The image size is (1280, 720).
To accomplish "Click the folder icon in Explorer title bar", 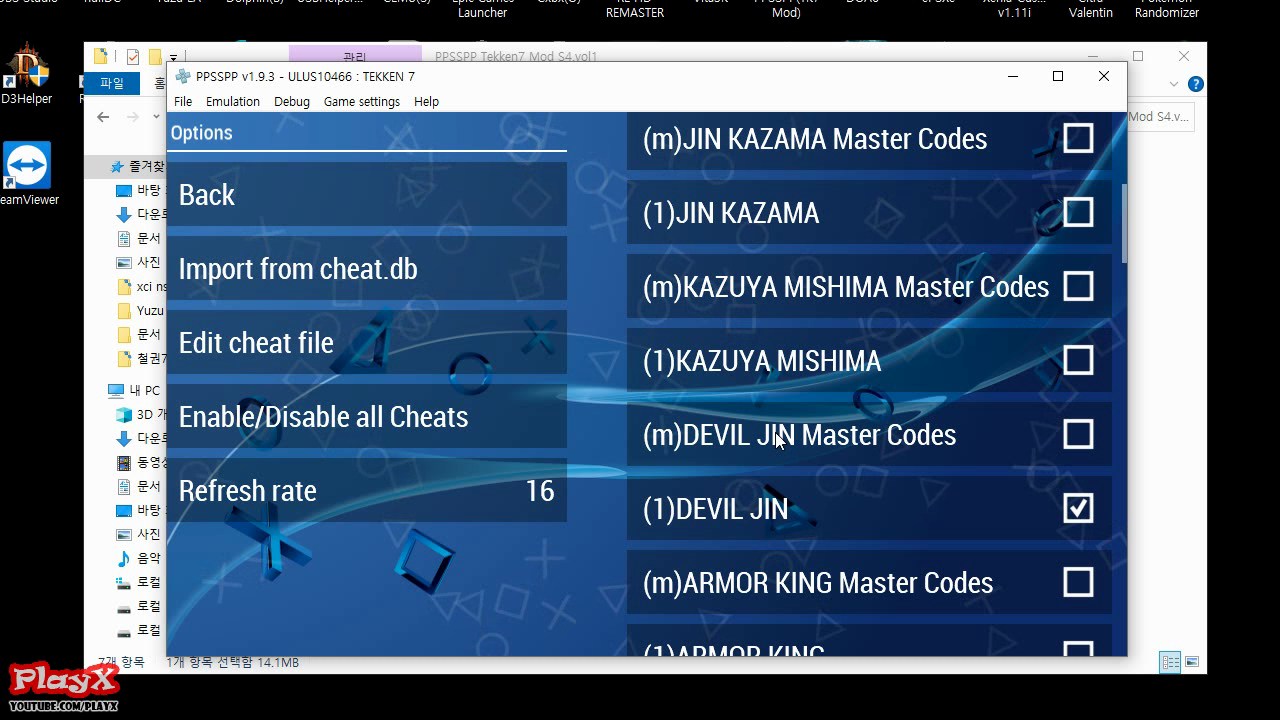I will pos(101,56).
